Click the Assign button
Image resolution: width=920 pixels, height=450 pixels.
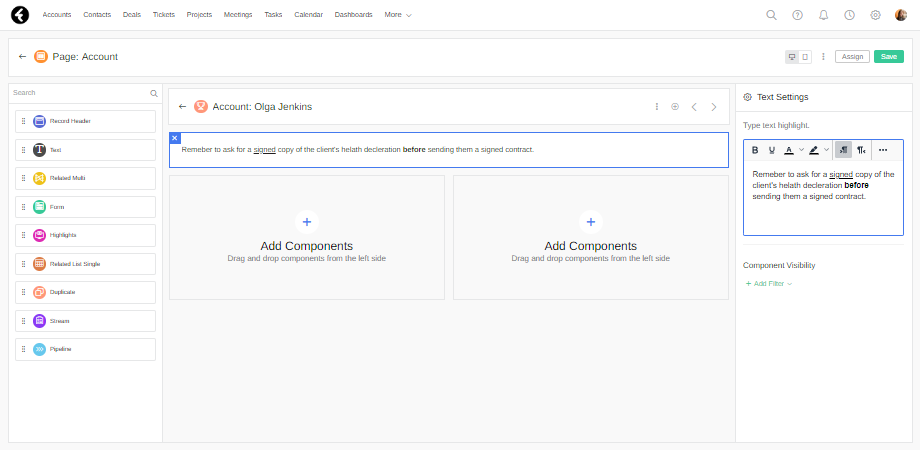click(x=852, y=57)
